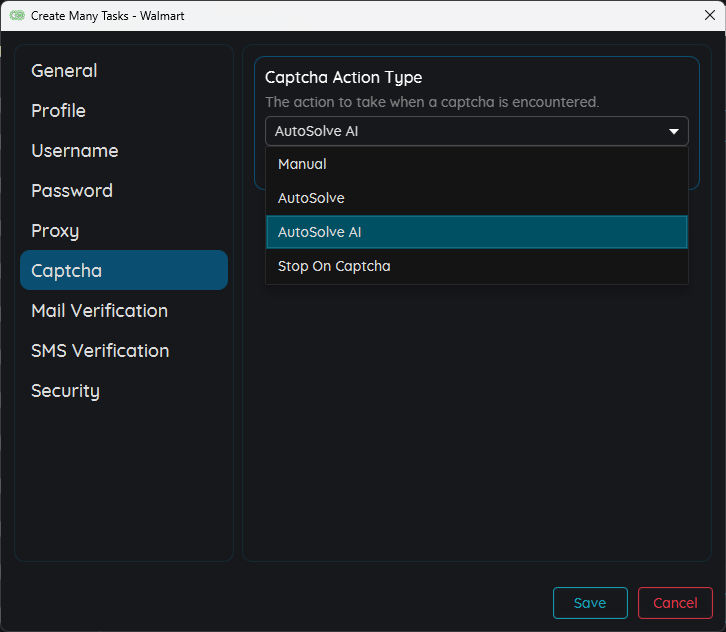Save the task settings
Viewport: 726px width, 632px height.
click(590, 603)
